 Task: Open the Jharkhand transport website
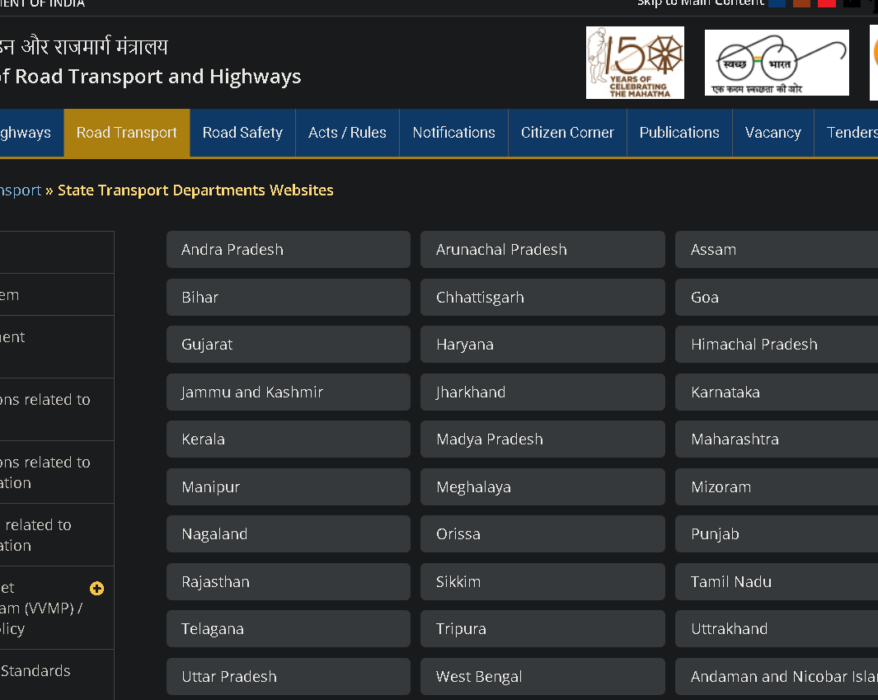[x=543, y=392]
